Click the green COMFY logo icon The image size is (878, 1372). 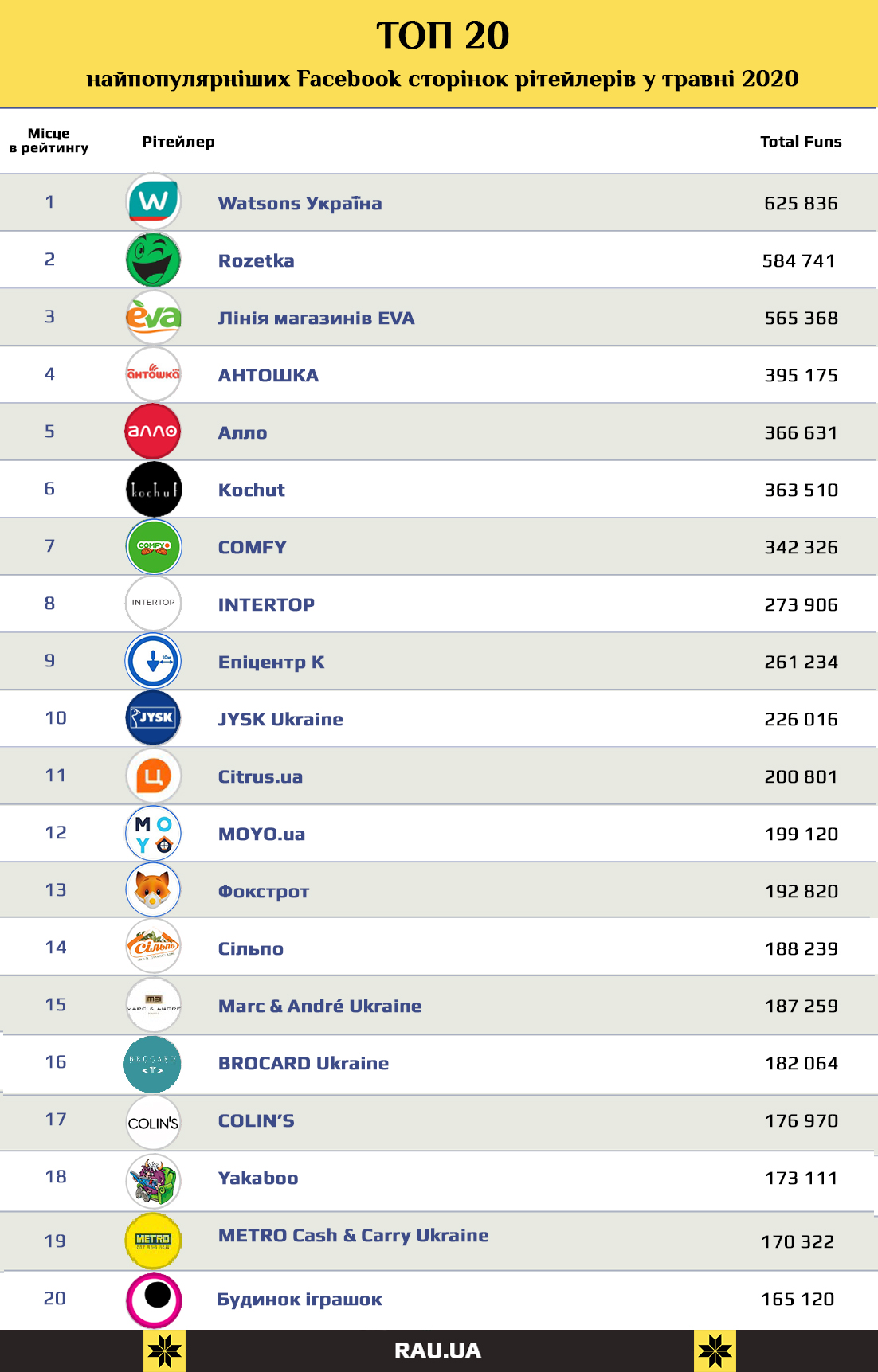[154, 546]
